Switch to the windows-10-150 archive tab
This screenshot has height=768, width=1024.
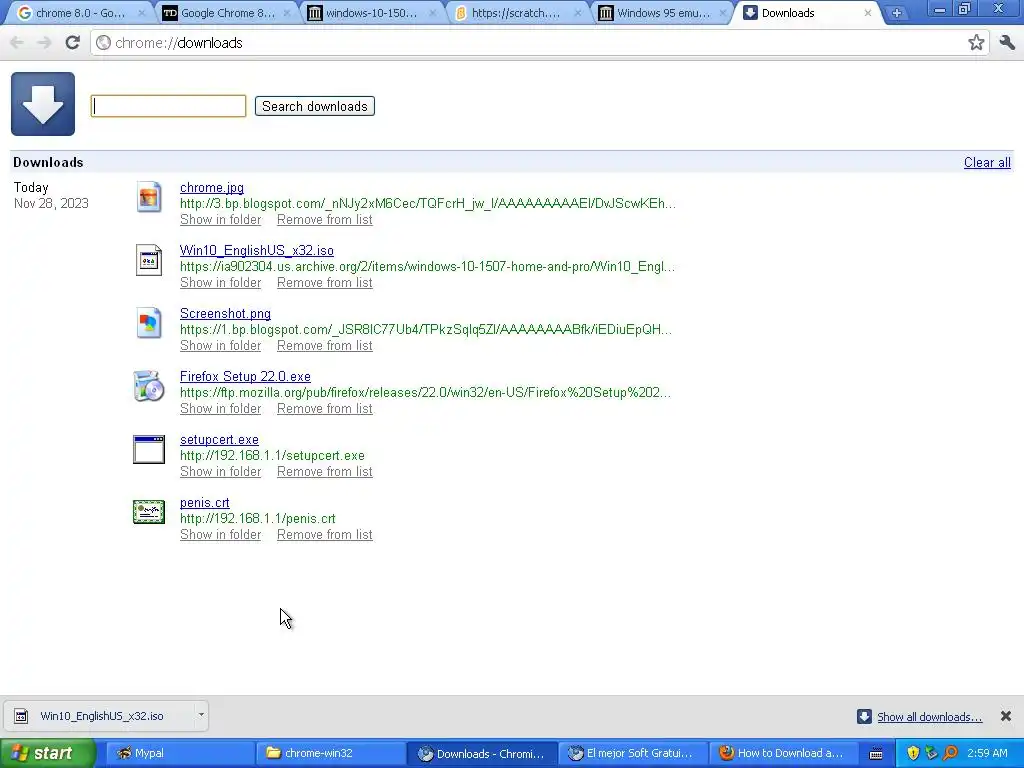tap(370, 13)
